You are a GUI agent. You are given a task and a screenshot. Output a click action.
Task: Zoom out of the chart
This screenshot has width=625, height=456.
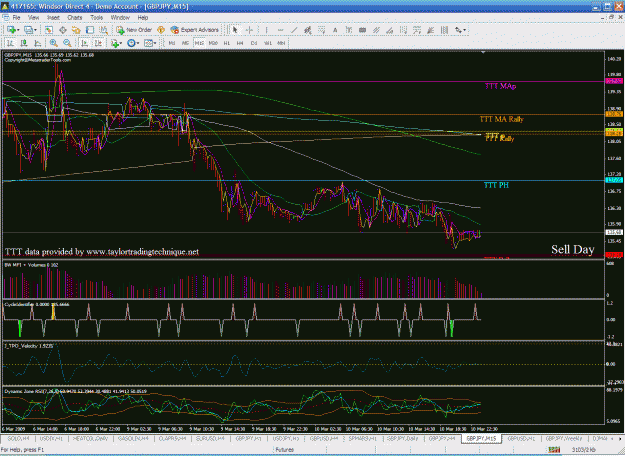(x=67, y=43)
